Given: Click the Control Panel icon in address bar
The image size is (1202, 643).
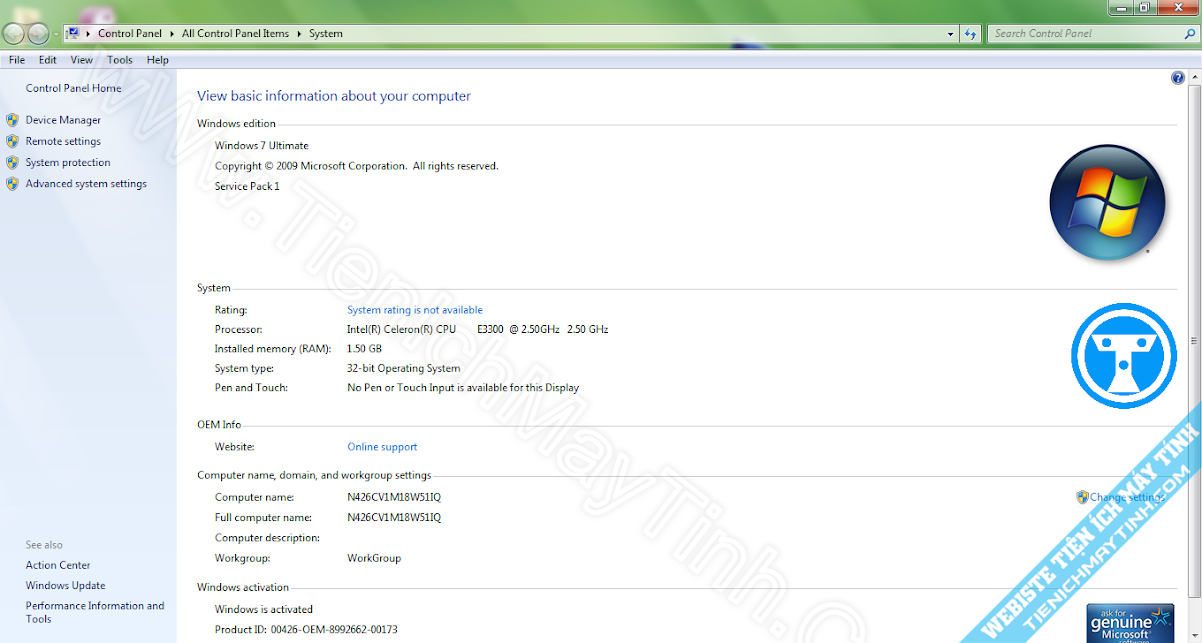Looking at the screenshot, I should [73, 33].
